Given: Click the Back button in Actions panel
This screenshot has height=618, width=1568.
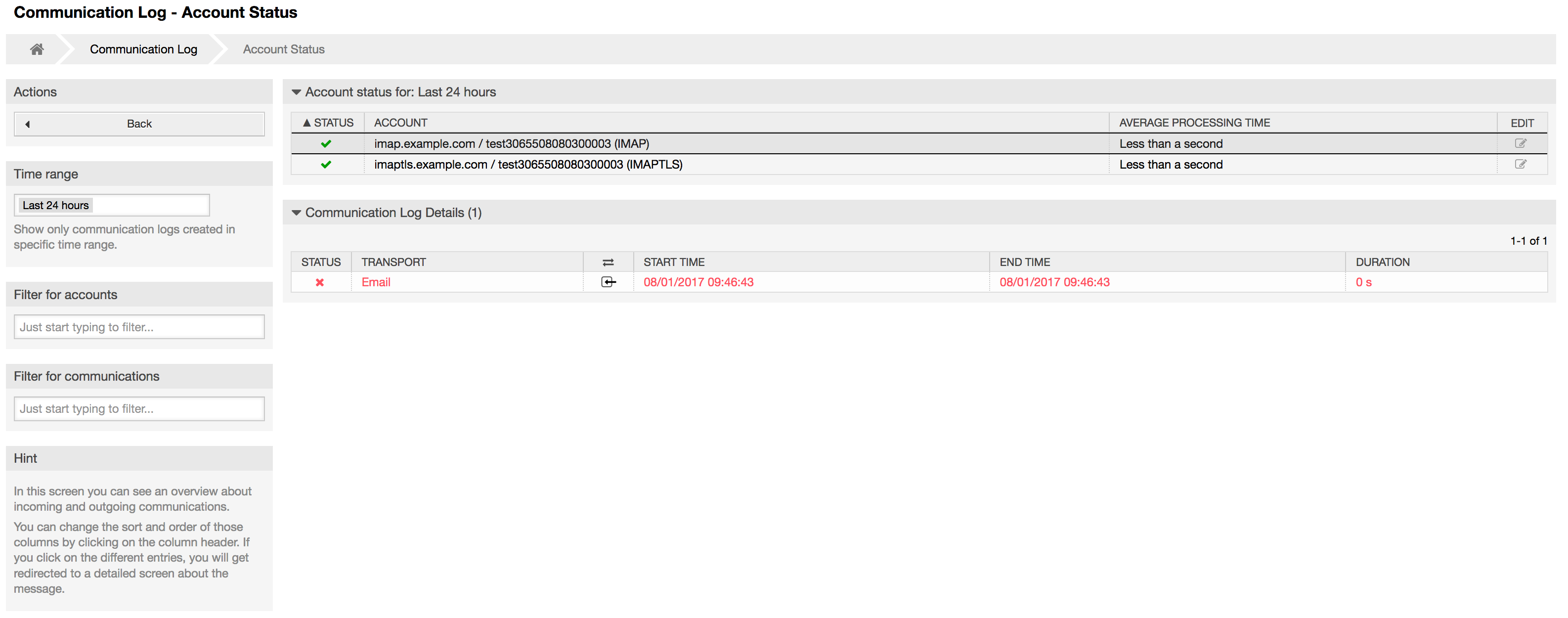Looking at the screenshot, I should [x=139, y=124].
